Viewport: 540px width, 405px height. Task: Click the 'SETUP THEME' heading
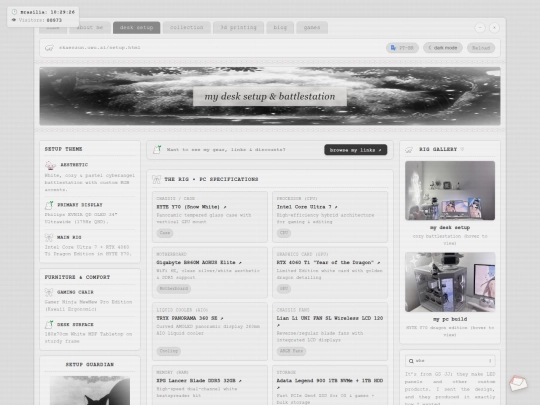point(63,149)
